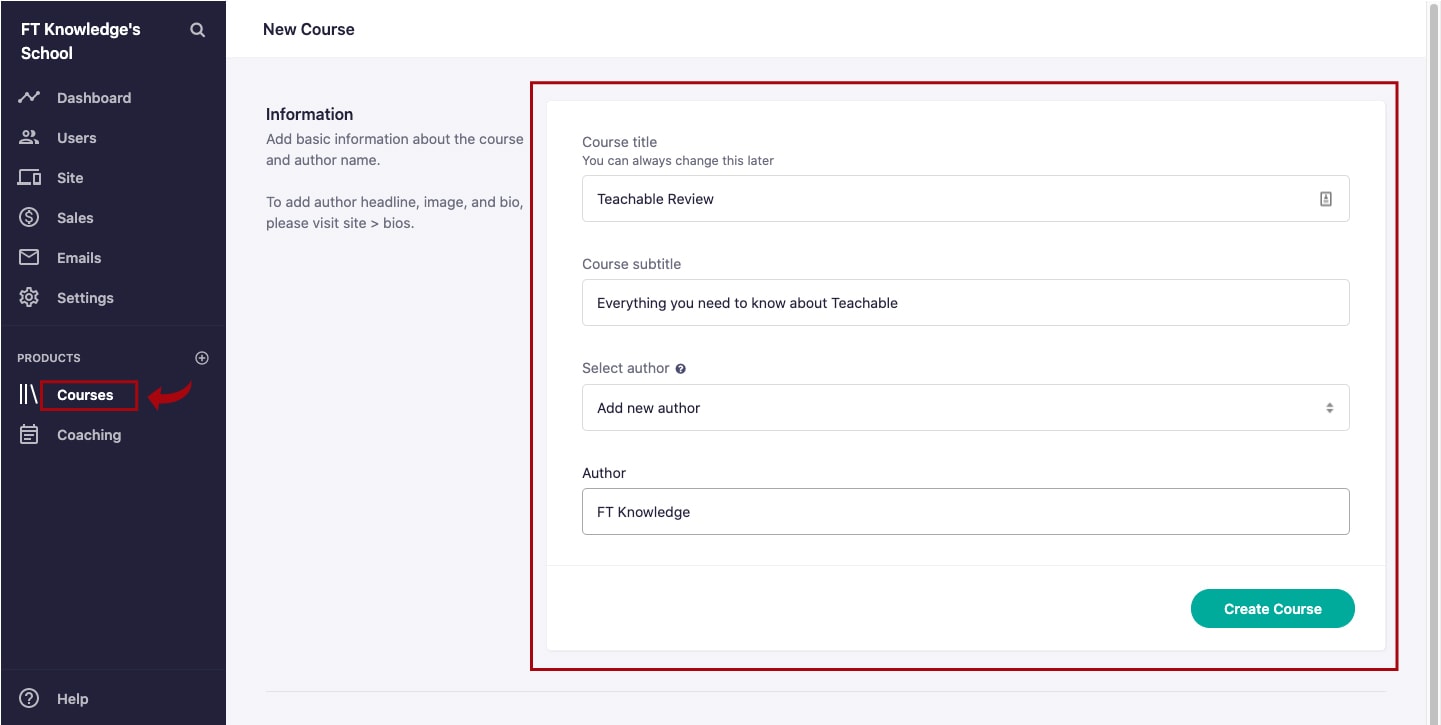Click the Coaching calendar icon

click(28, 434)
